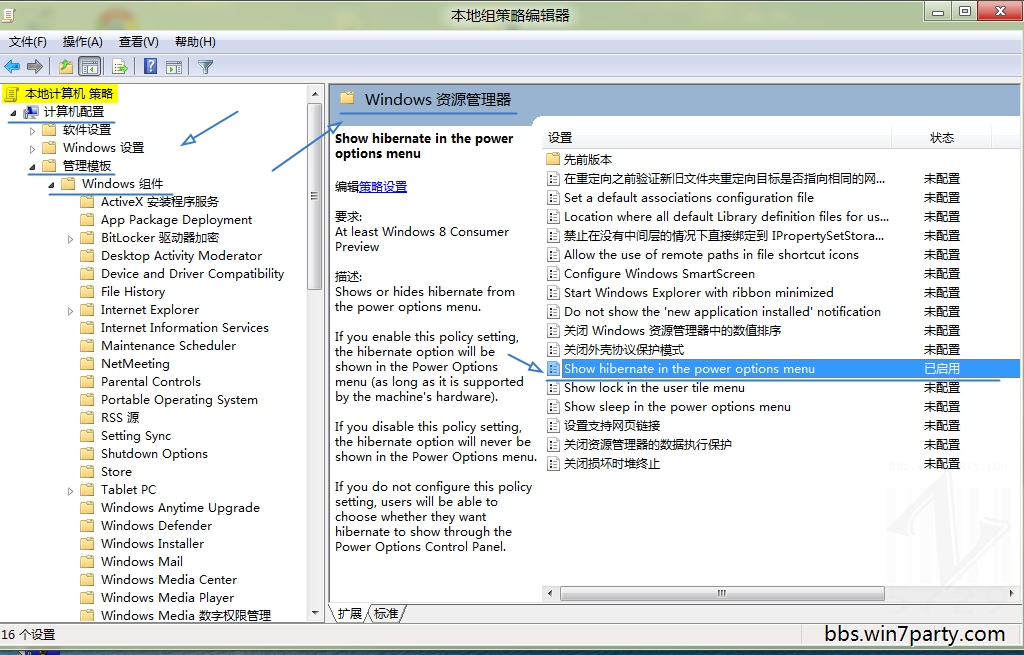Sort by the 设置 column header
This screenshot has width=1024, height=655.
click(717, 138)
